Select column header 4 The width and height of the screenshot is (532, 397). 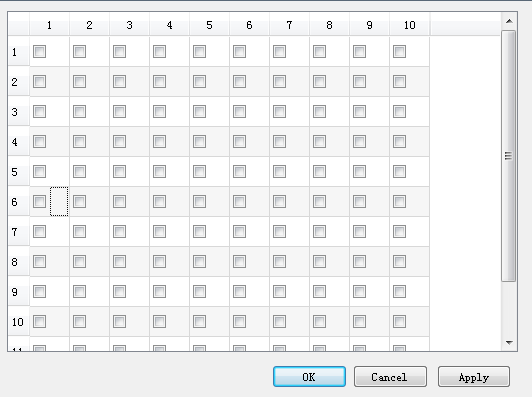[169, 25]
